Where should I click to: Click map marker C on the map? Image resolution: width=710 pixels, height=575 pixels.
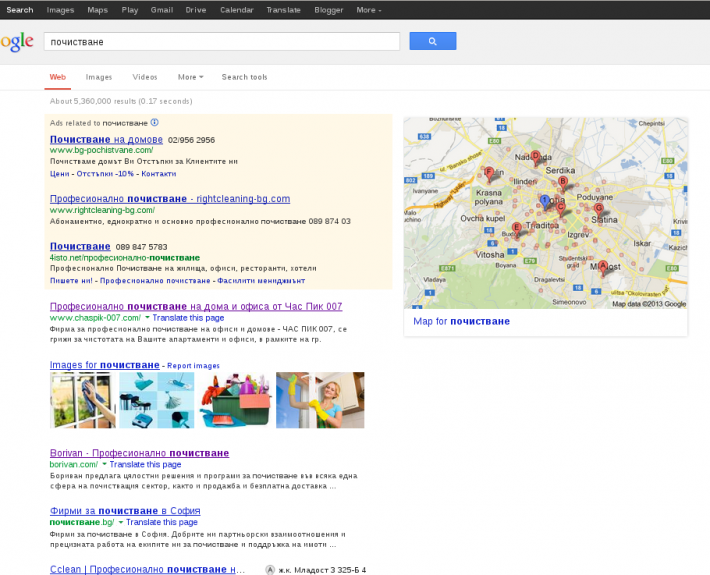tap(561, 209)
